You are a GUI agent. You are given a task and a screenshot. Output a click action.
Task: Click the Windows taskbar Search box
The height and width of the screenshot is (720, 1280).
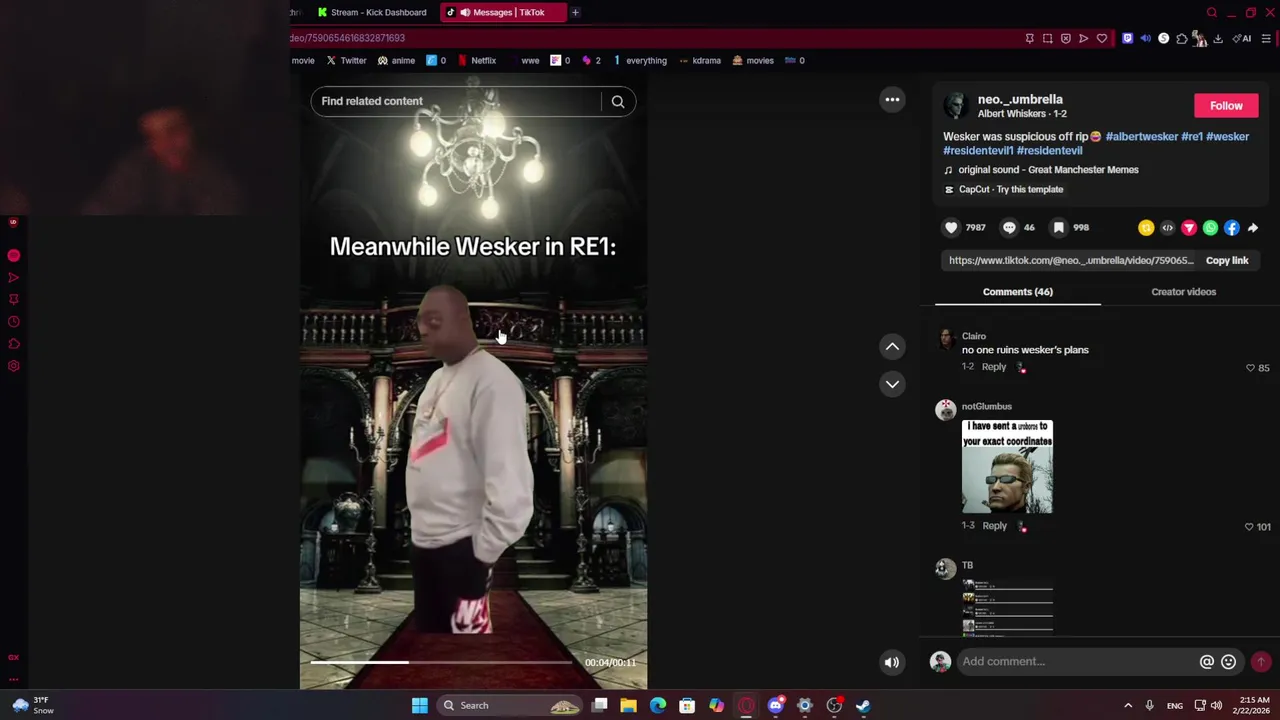[511, 706]
